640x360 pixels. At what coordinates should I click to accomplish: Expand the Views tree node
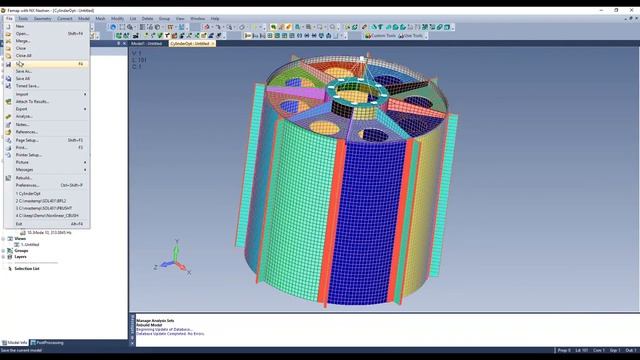pyautogui.click(x=3, y=238)
